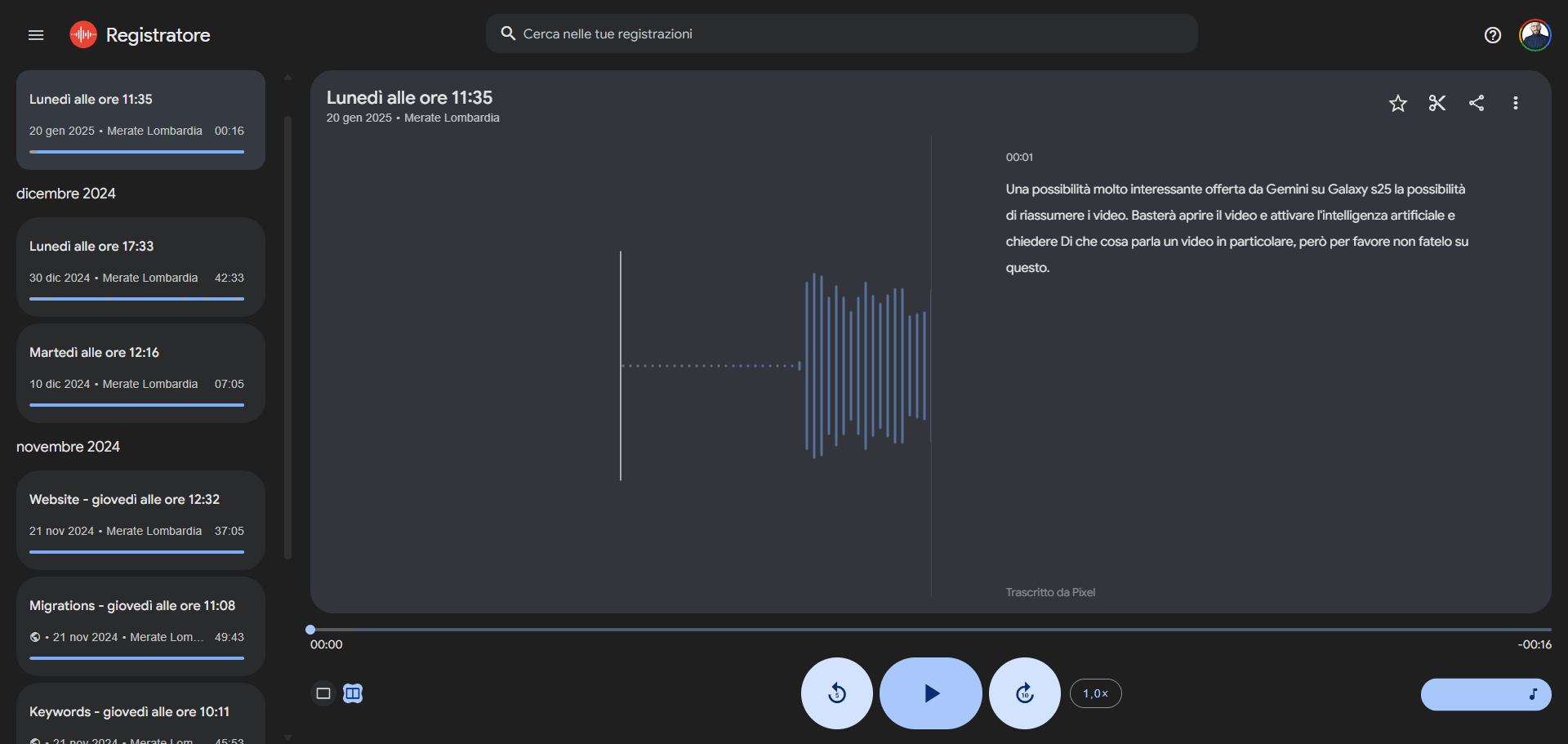Select the Martedì alle ore 12:16 recording

(x=140, y=372)
